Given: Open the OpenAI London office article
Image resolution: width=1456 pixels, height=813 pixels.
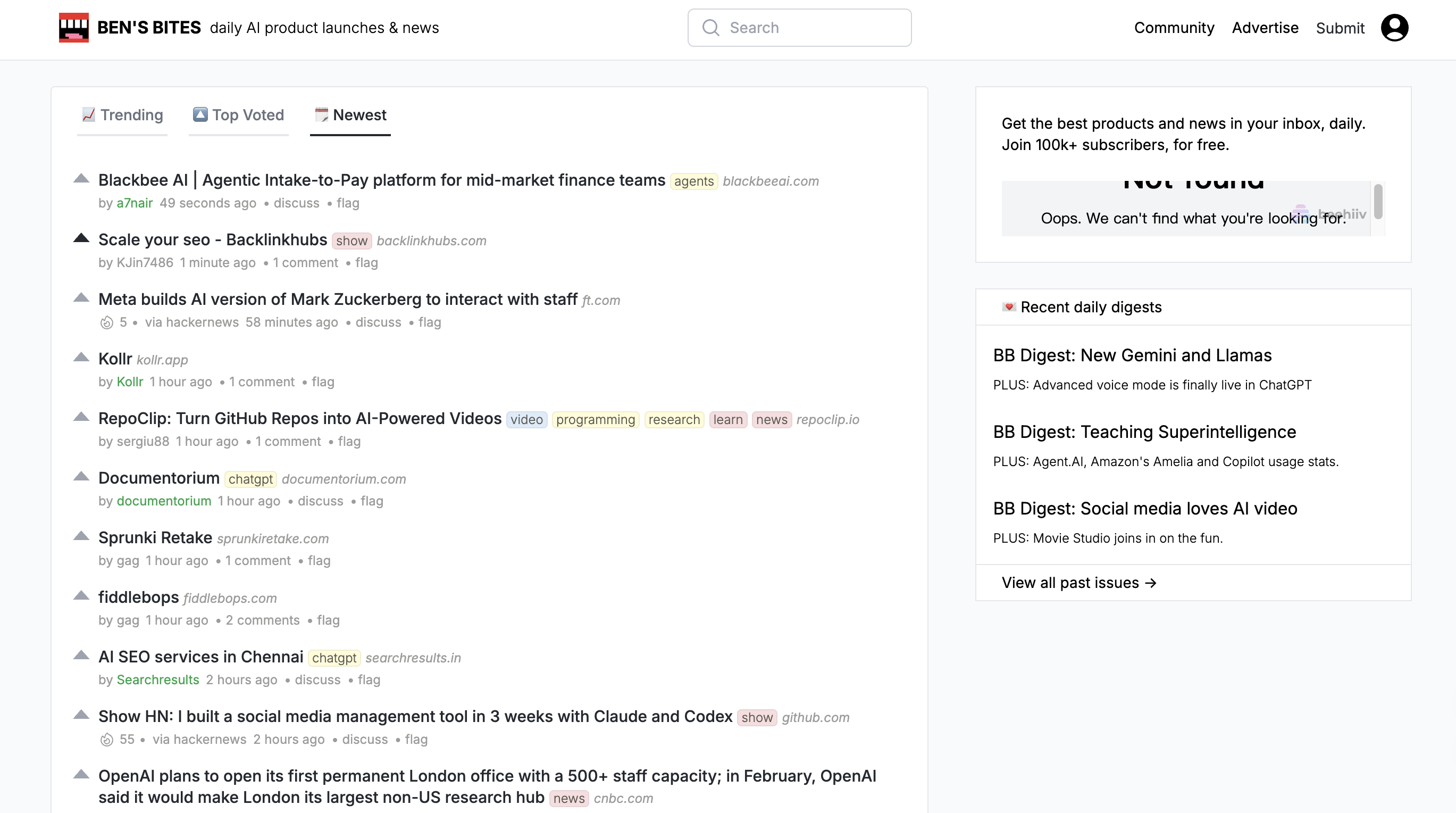Looking at the screenshot, I should point(487,786).
